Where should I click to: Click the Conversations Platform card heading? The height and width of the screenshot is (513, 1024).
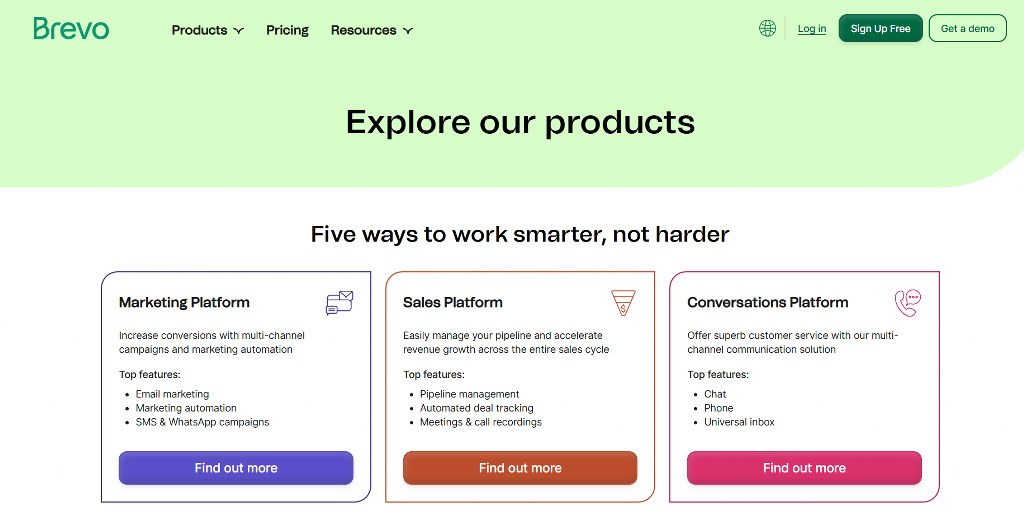point(767,302)
